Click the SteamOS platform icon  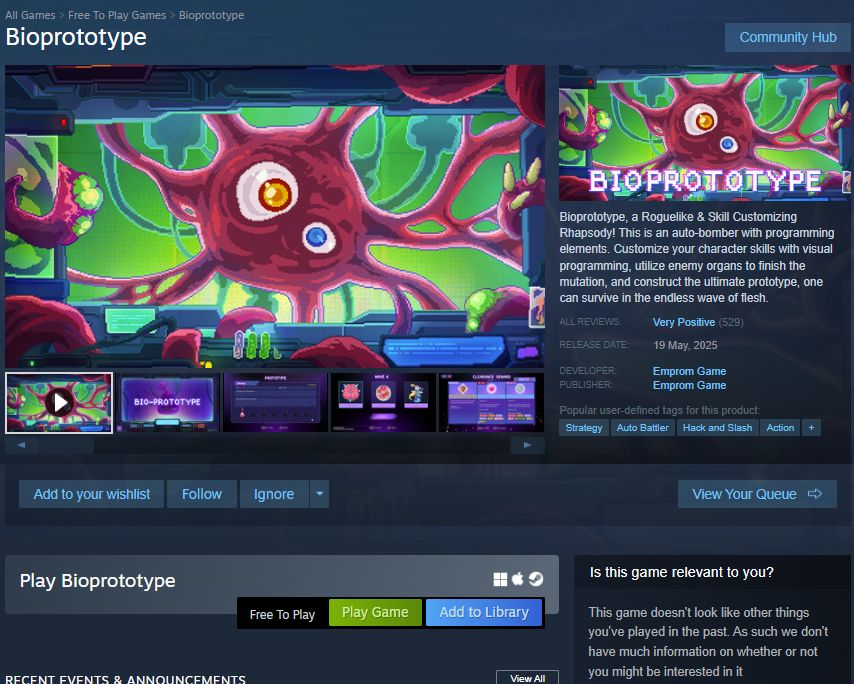click(x=536, y=579)
